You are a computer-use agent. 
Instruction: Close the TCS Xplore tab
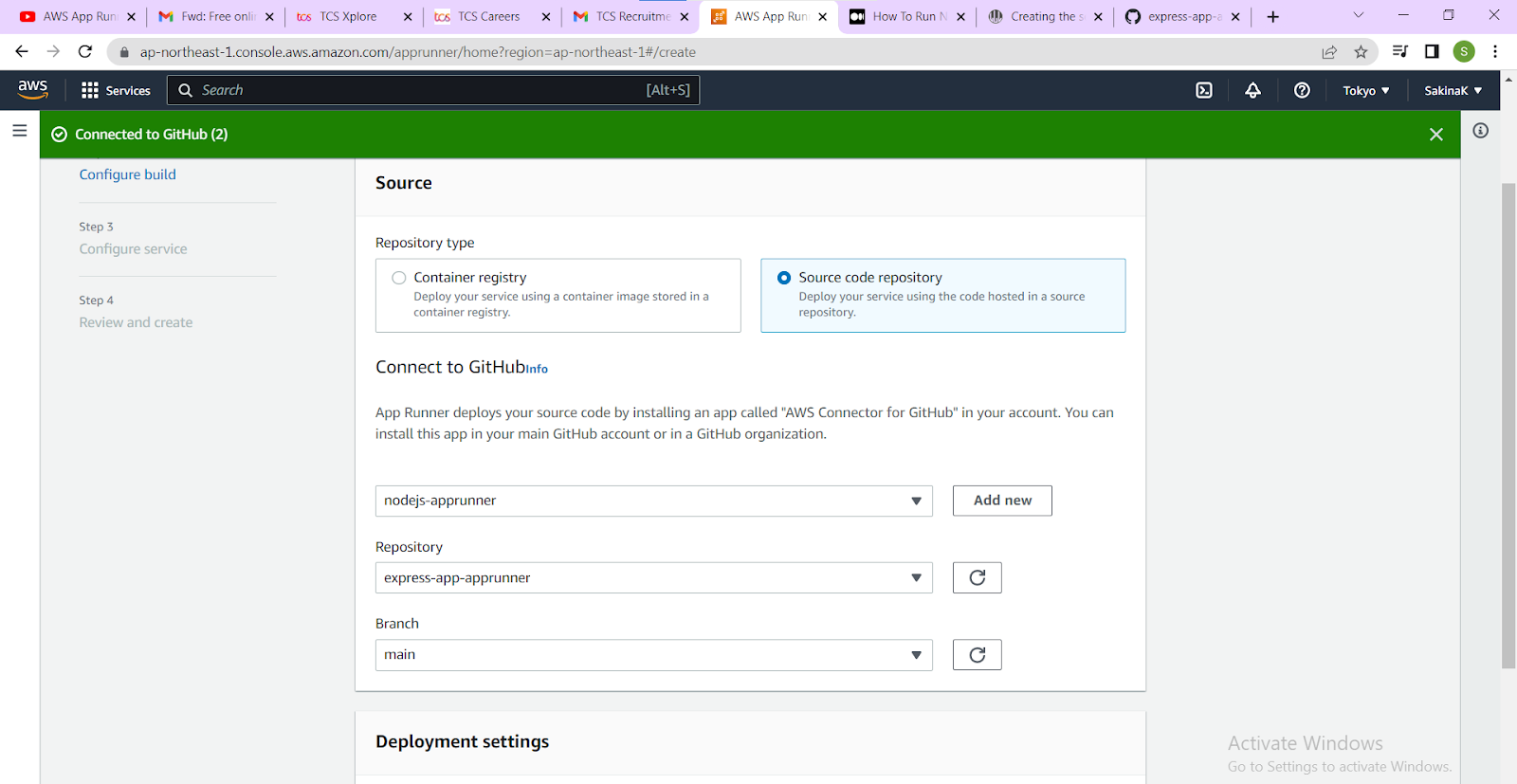pos(408,17)
